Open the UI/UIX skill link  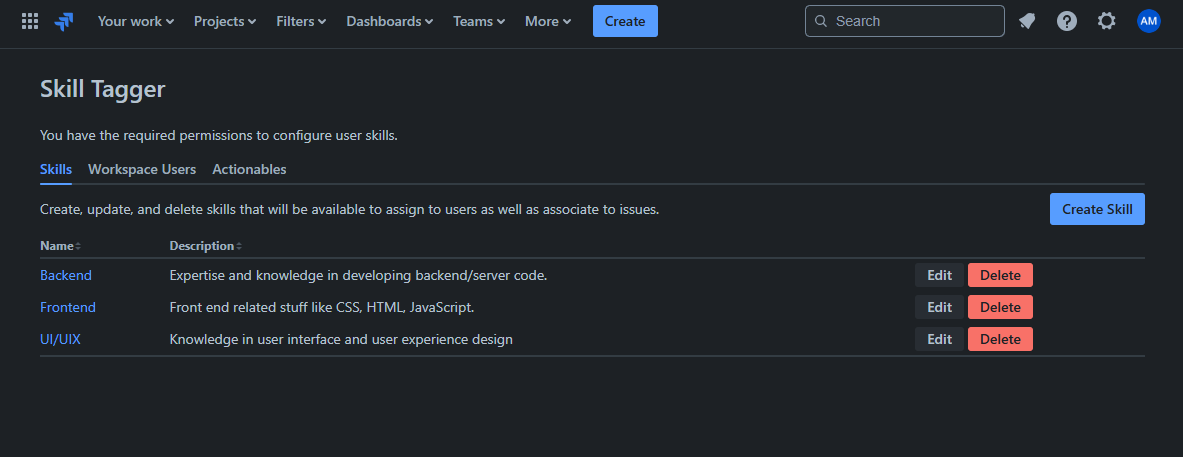pyautogui.click(x=60, y=339)
